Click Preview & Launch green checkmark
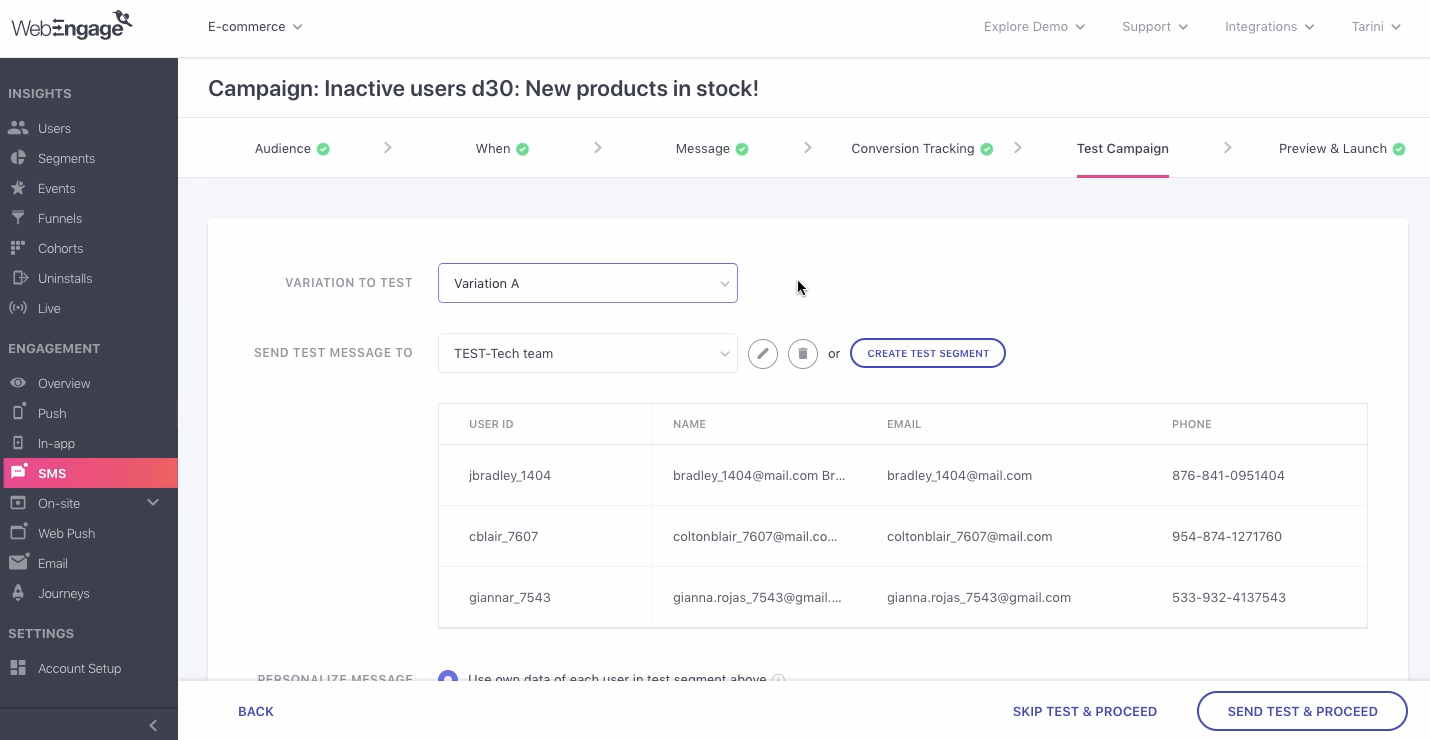This screenshot has width=1430, height=740. pyautogui.click(x=1399, y=149)
